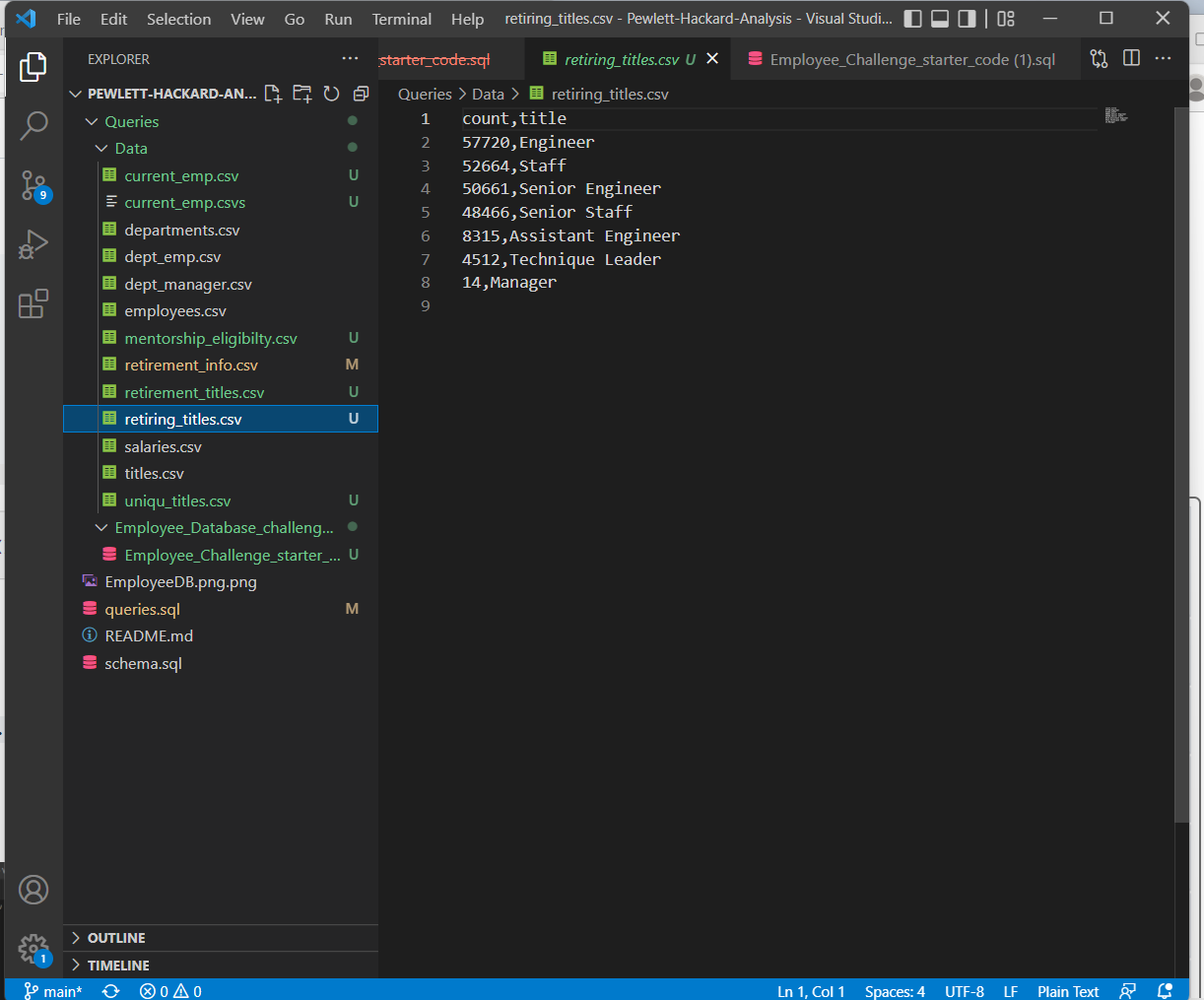Open the Extensions view
The width and height of the screenshot is (1204, 1000).
33,304
